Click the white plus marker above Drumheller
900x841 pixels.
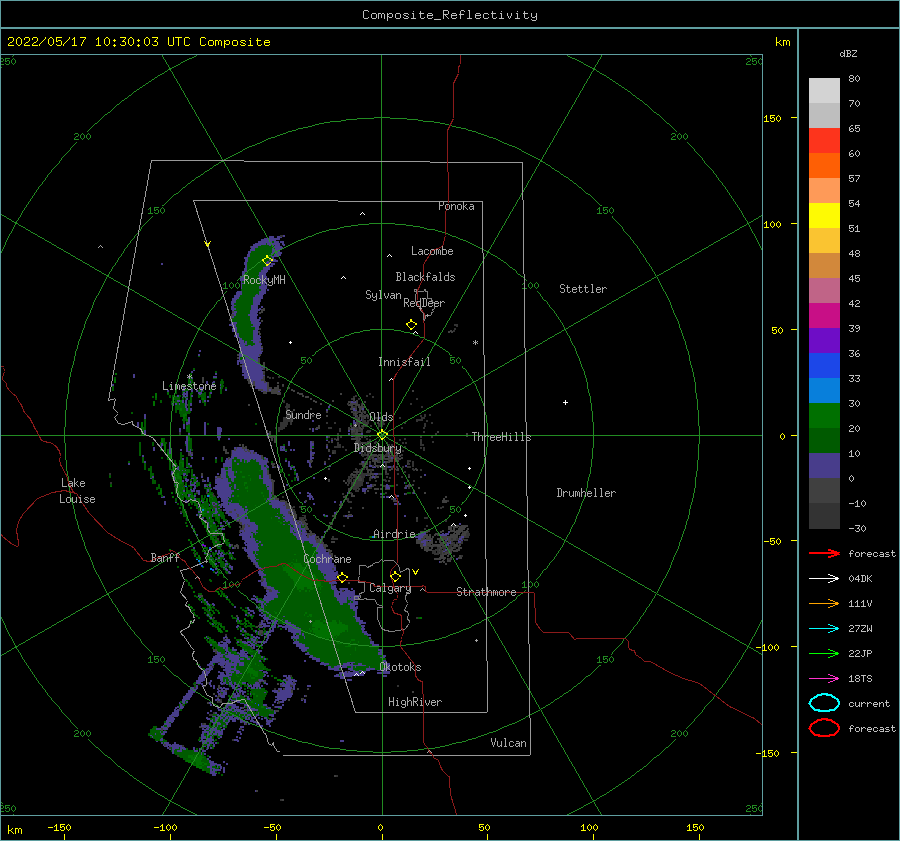coord(565,402)
